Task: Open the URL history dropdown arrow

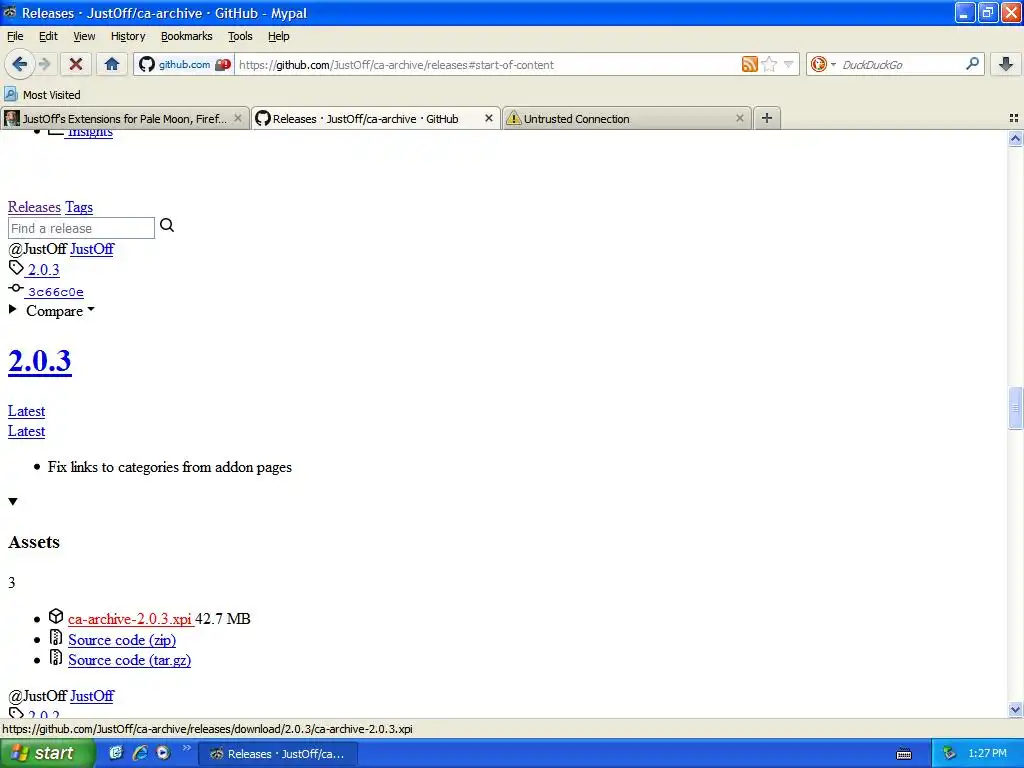Action: [x=788, y=64]
